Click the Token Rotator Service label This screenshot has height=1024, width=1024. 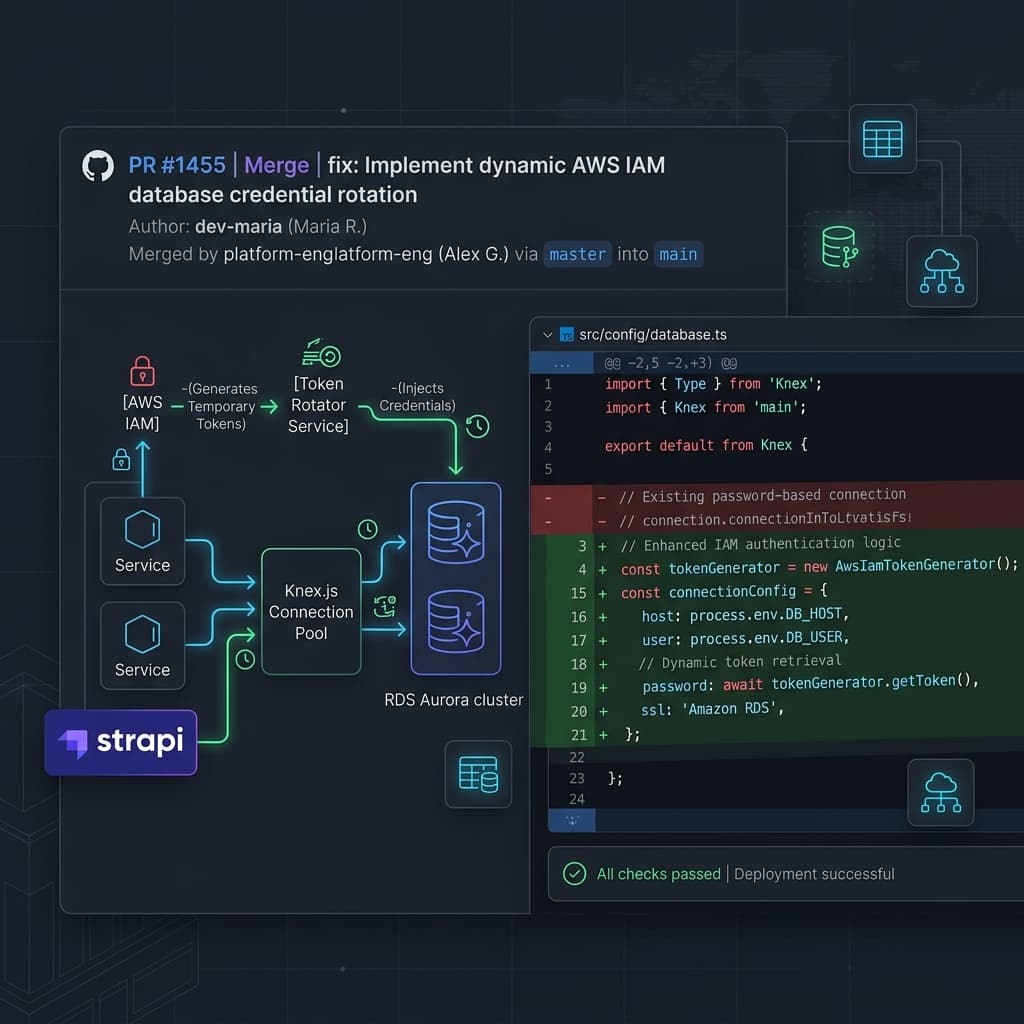318,405
